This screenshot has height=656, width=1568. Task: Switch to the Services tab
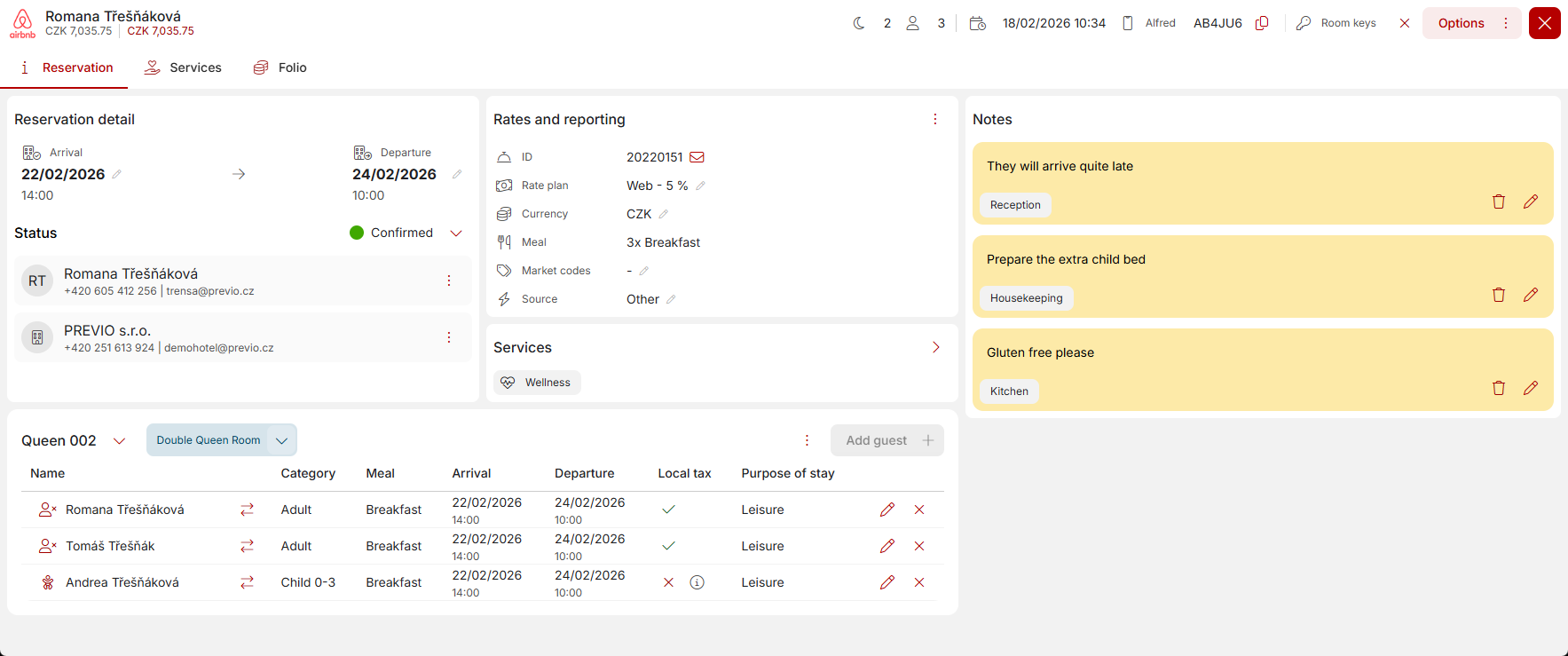[183, 67]
